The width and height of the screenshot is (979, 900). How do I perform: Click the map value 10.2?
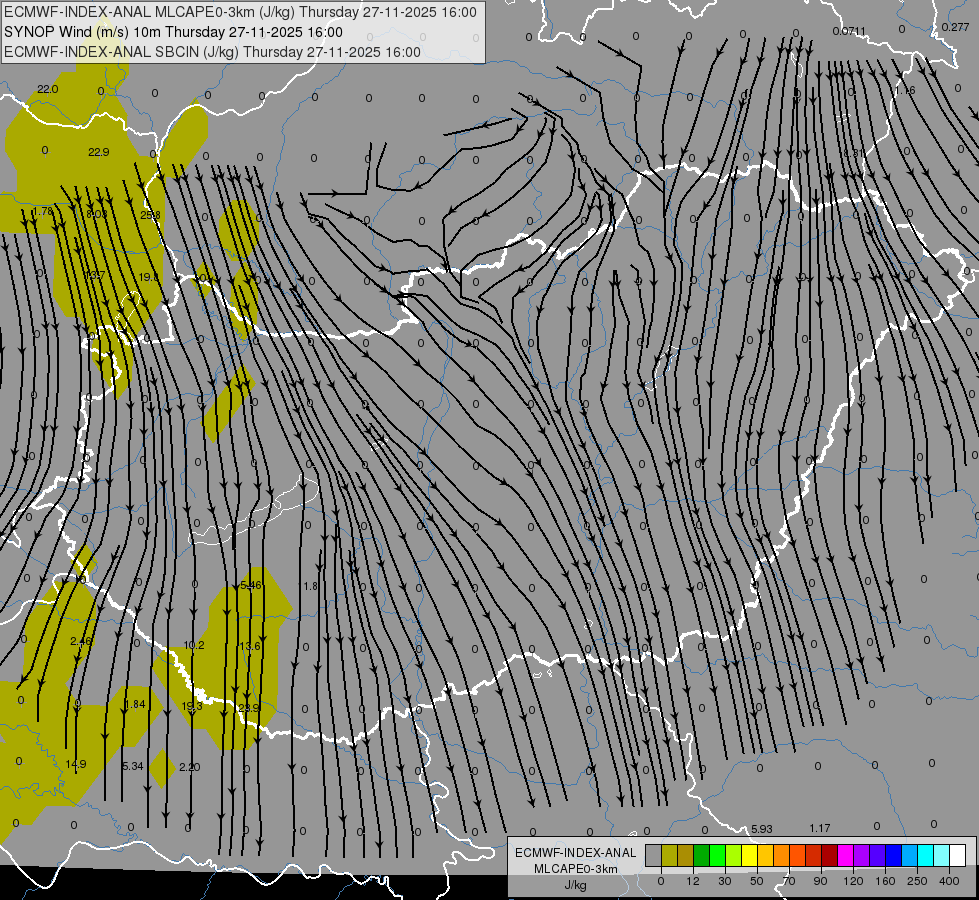point(194,645)
